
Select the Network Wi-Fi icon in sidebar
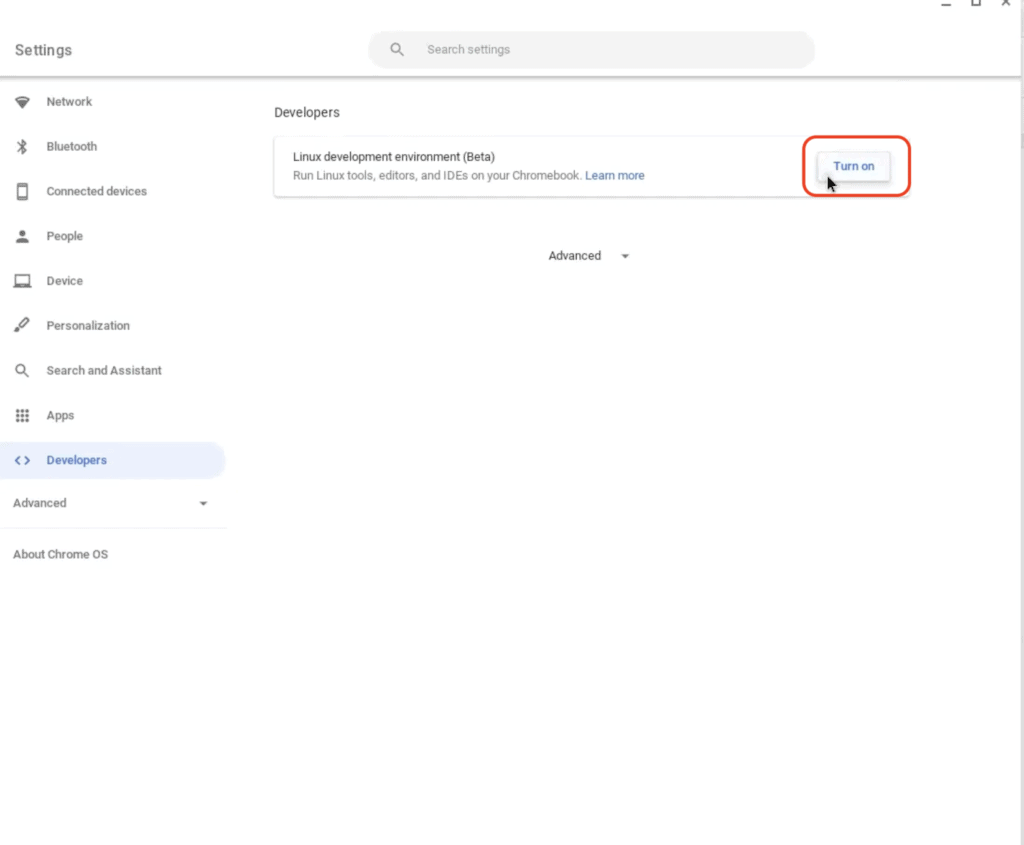coord(22,101)
